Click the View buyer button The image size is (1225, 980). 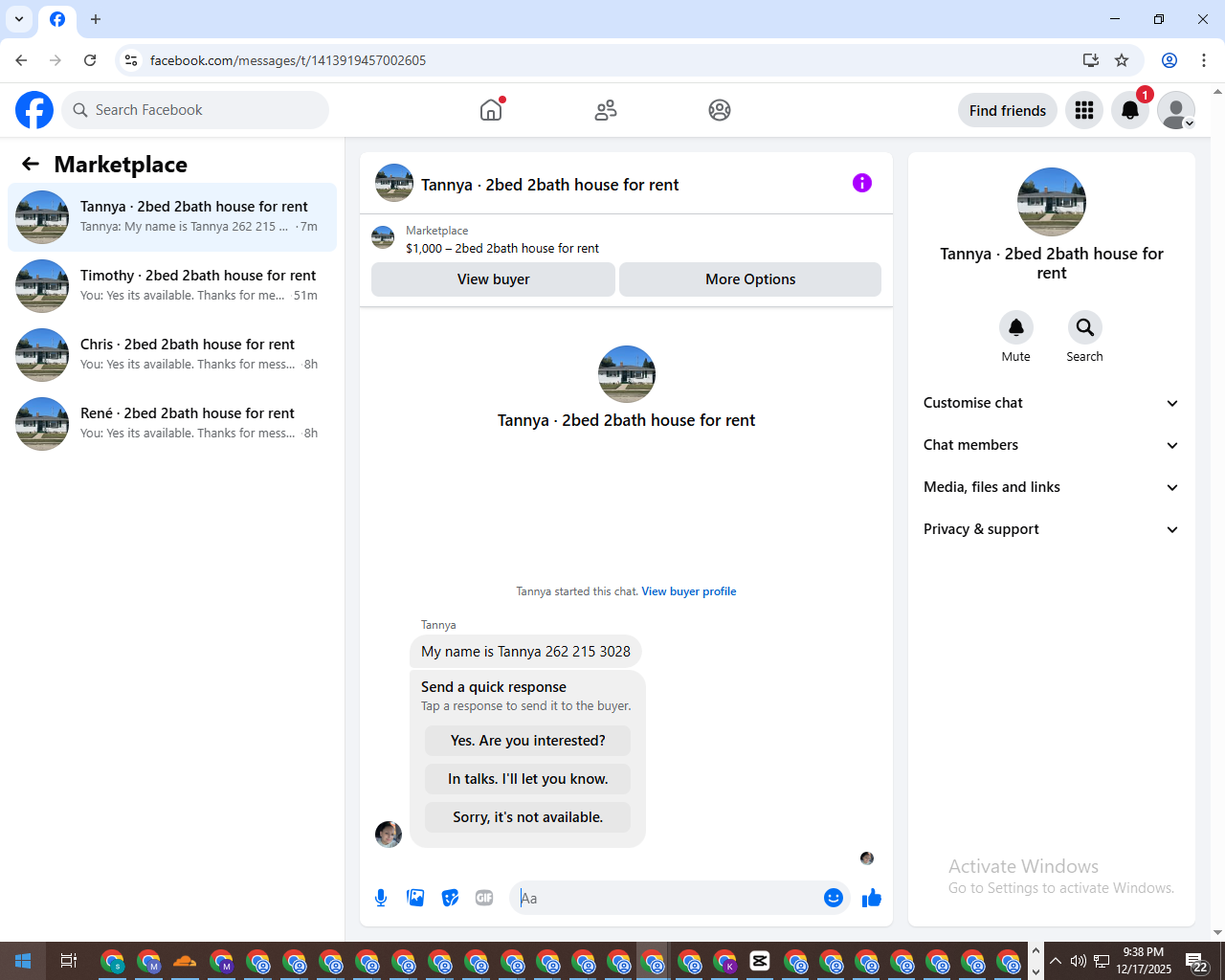(x=493, y=279)
